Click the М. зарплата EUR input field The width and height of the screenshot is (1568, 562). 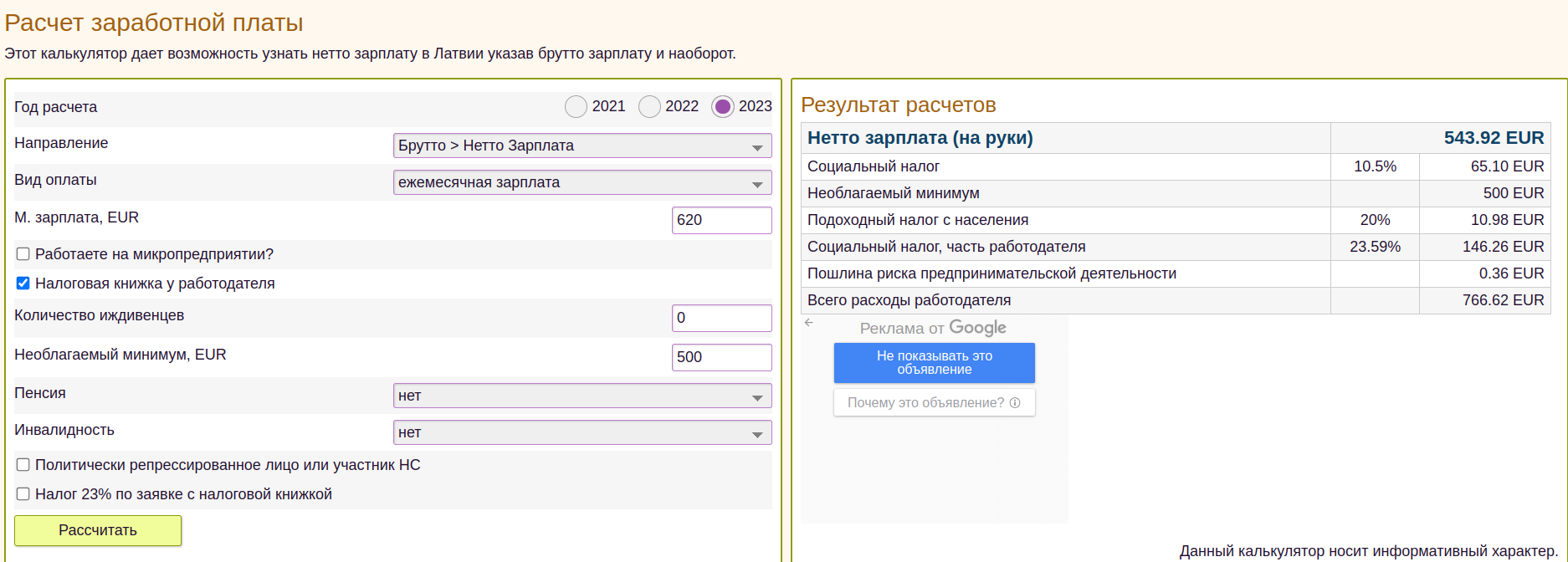coord(720,220)
